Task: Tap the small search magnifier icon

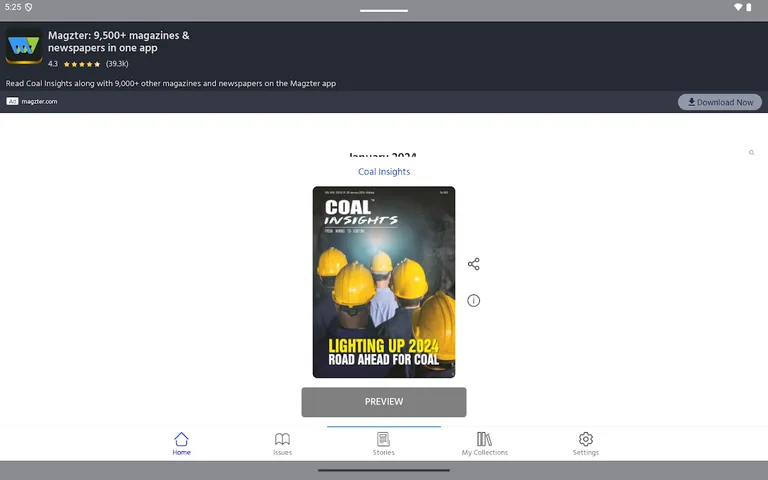Action: click(751, 153)
